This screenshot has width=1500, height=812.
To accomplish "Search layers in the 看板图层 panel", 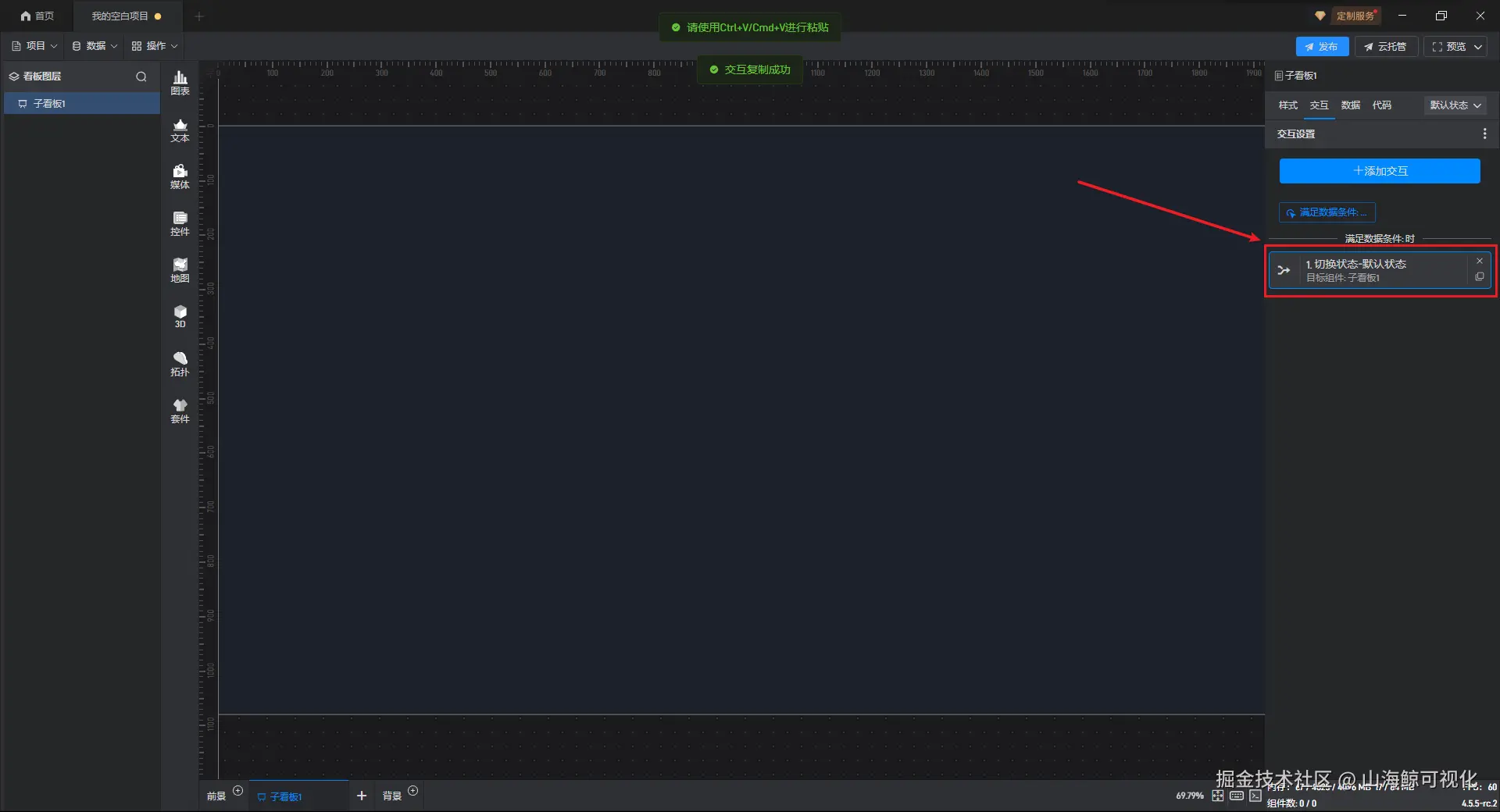I will (x=141, y=77).
